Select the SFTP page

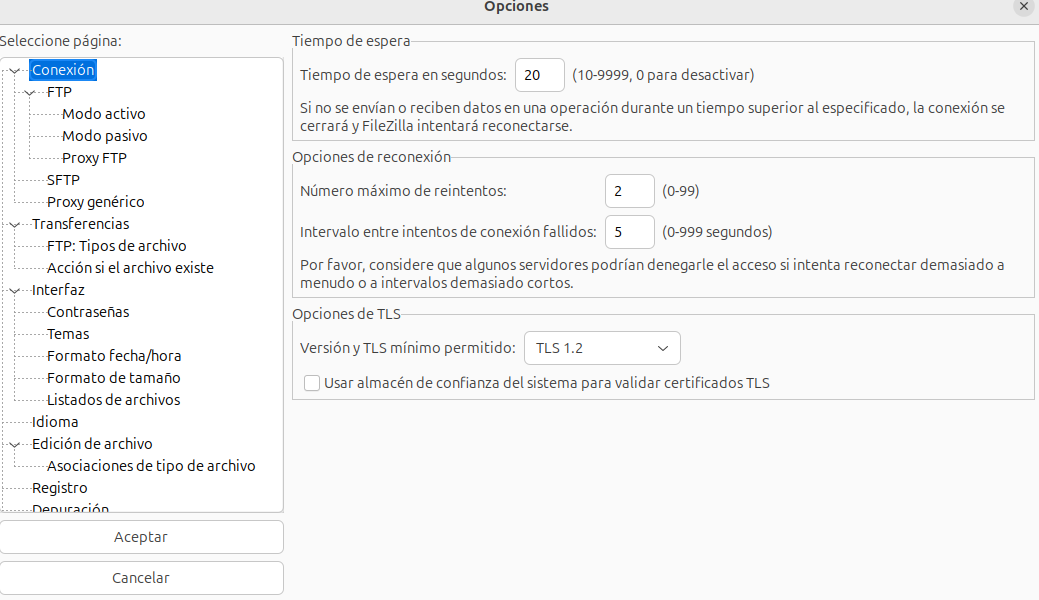[63, 180]
